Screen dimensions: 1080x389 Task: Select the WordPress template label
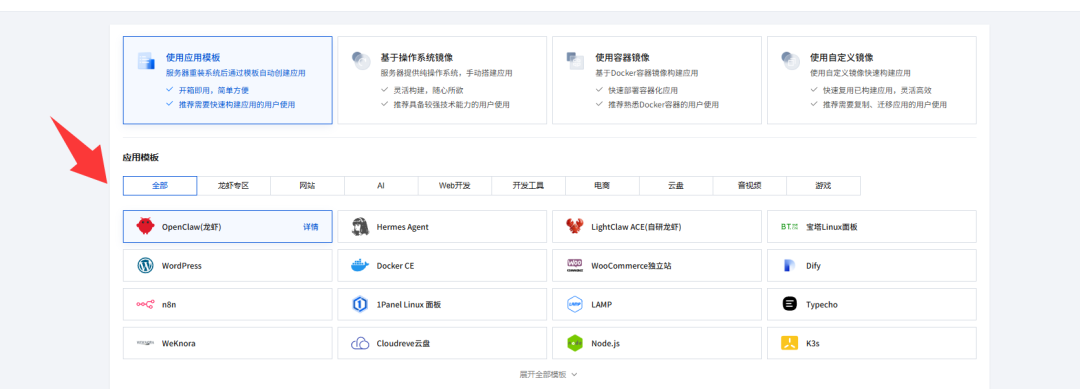(x=182, y=265)
